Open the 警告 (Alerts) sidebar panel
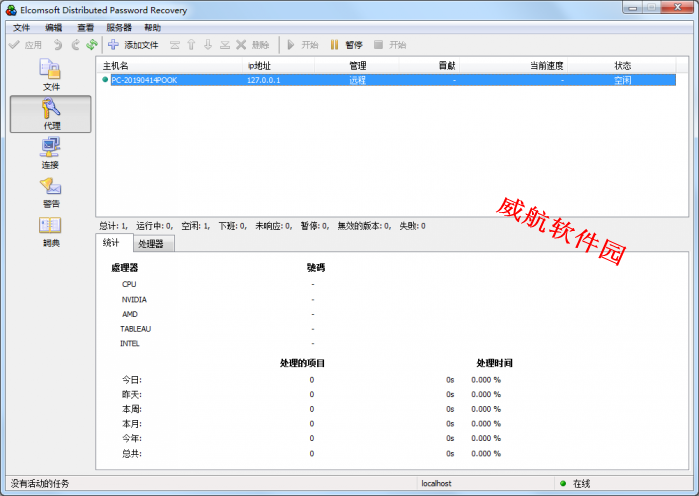 (50, 193)
